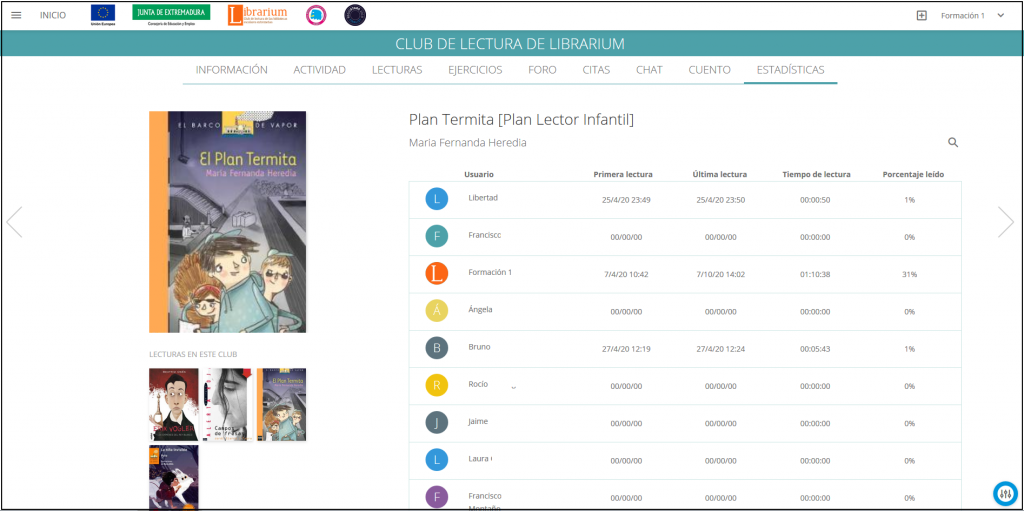Image resolution: width=1024 pixels, height=511 pixels.
Task: Click the search magnifier icon above table
Action: [x=953, y=142]
